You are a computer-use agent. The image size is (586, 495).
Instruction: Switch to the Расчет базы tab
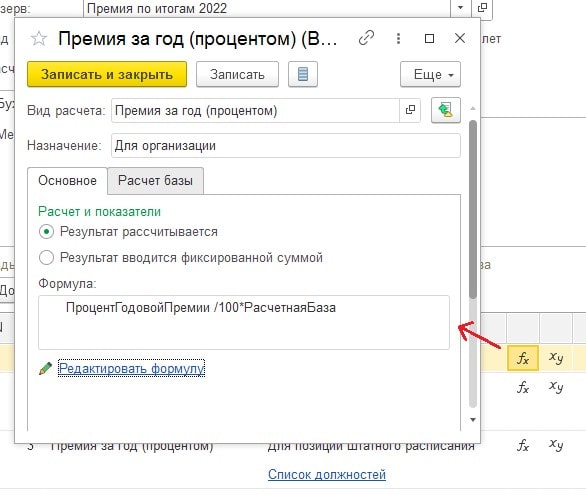tap(155, 181)
